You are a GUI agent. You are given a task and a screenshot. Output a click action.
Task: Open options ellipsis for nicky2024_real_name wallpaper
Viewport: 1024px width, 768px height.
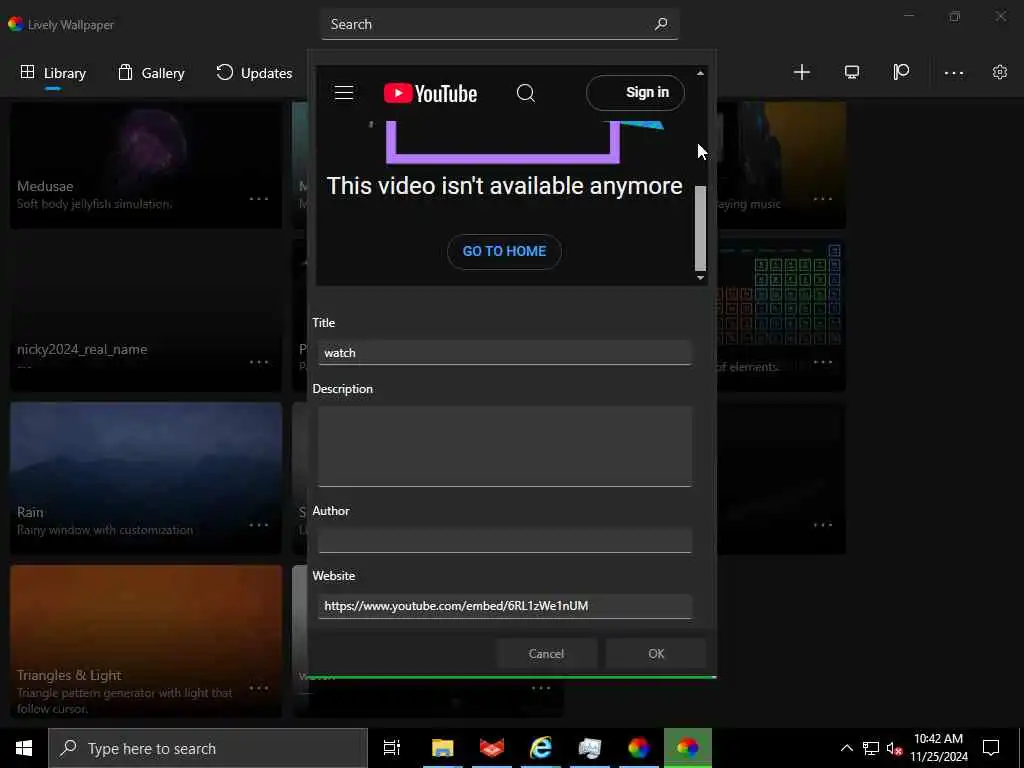(x=259, y=362)
